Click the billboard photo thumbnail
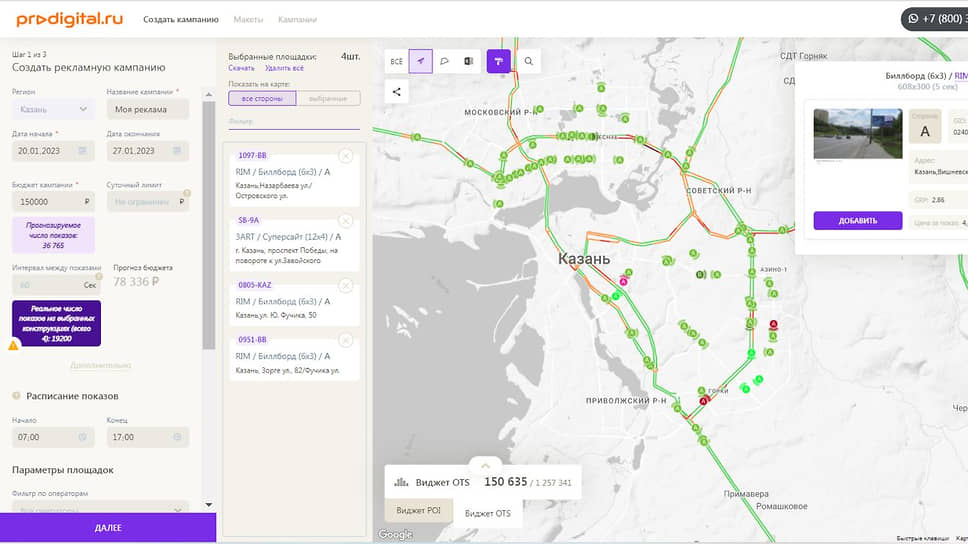The image size is (968, 544). click(x=857, y=134)
